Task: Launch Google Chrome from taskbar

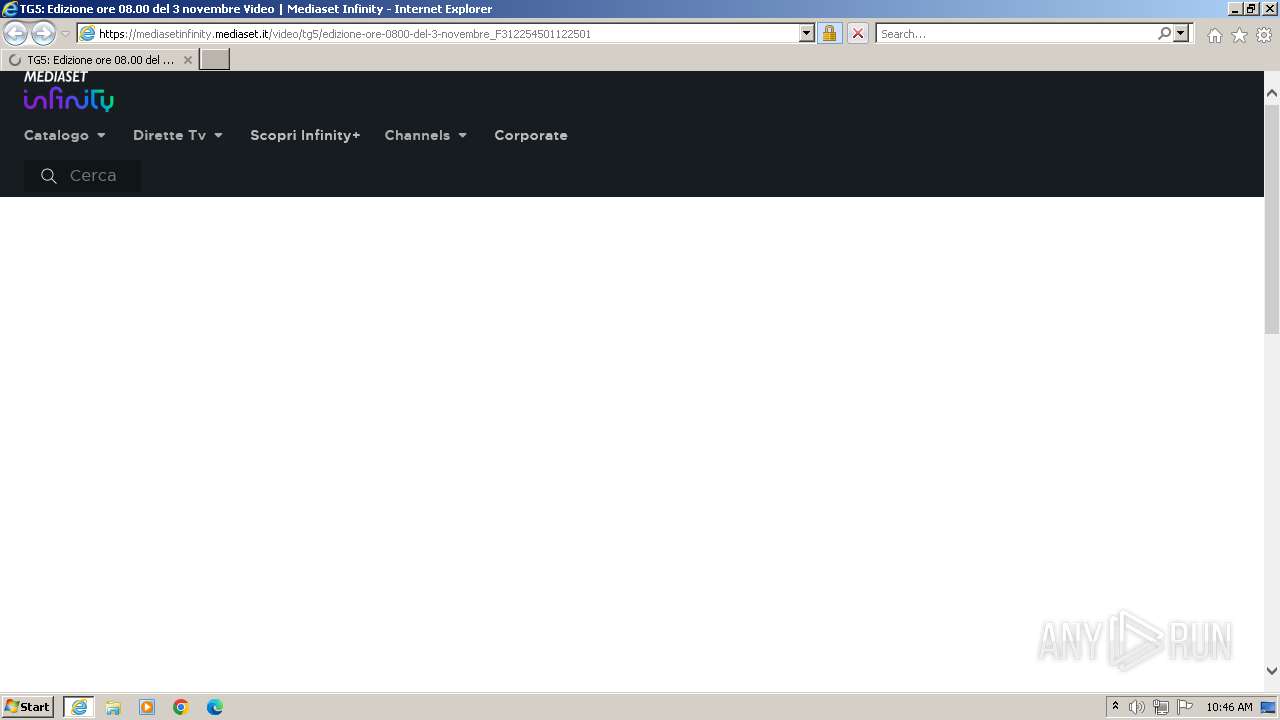Action: click(181, 707)
